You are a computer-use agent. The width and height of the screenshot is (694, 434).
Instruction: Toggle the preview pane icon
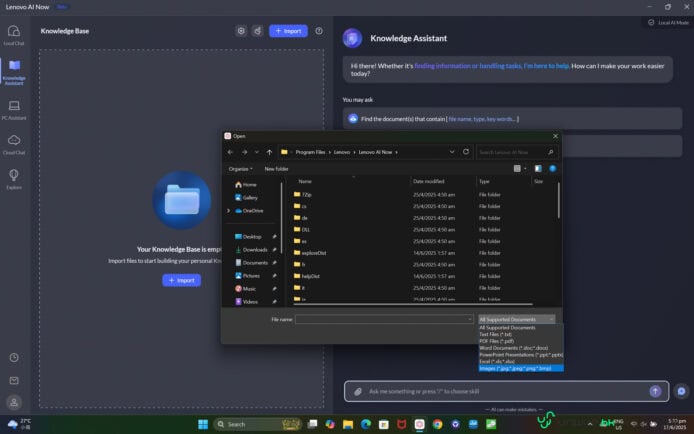point(538,169)
